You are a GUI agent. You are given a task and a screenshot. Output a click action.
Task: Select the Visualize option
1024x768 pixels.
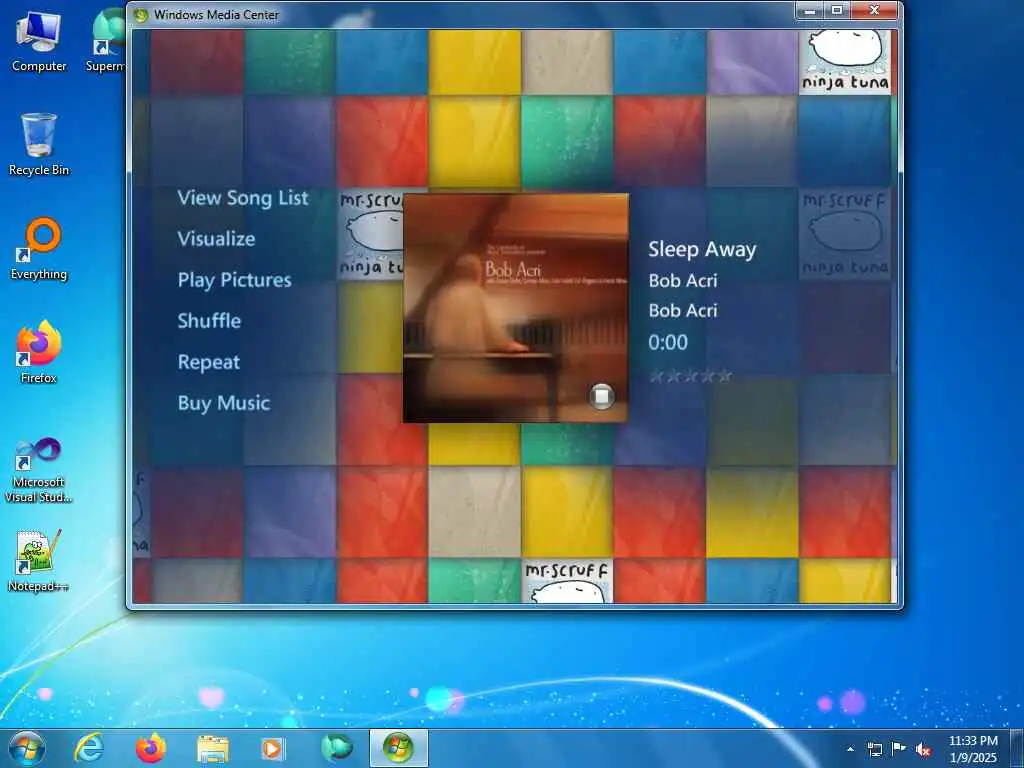[x=216, y=239]
